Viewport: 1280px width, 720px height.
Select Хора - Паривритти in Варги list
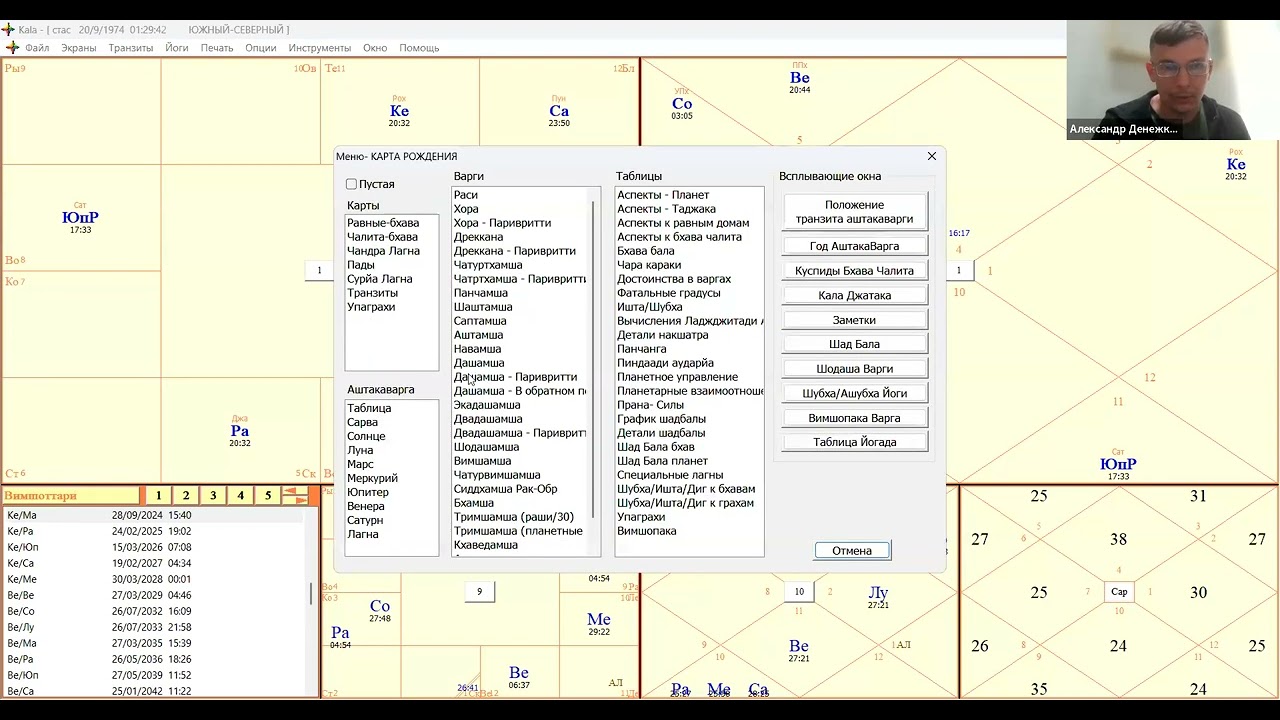(x=502, y=223)
